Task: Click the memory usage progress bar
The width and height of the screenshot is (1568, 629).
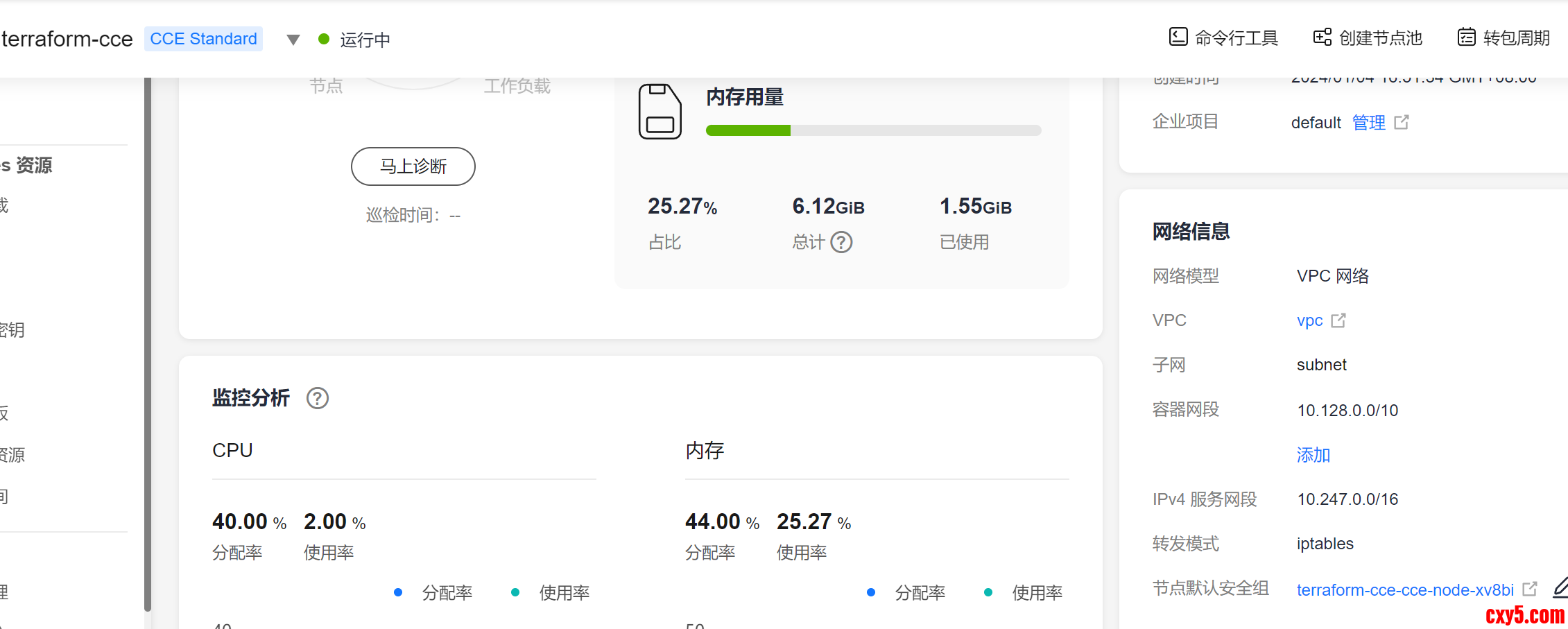Action: pyautogui.click(x=873, y=130)
